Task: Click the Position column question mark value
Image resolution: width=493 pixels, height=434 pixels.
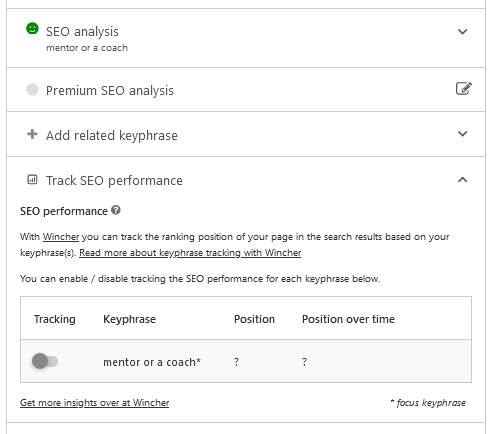Action: click(x=236, y=362)
